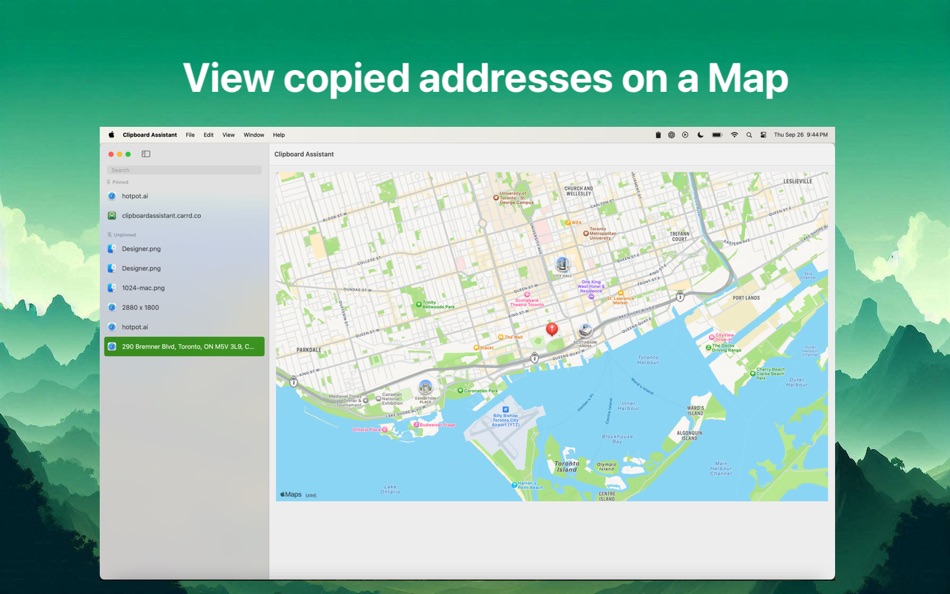
Task: Toggle the sidebar with the panel icon
Action: (x=146, y=154)
